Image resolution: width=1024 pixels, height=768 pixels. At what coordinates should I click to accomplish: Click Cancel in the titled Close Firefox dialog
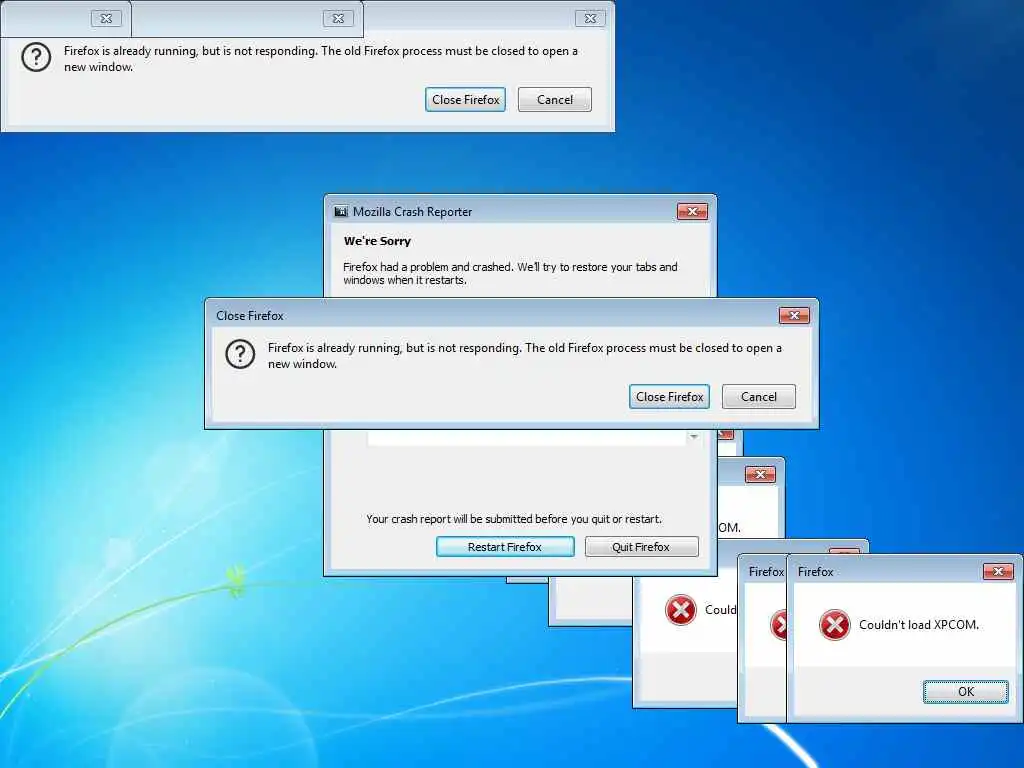click(x=758, y=396)
